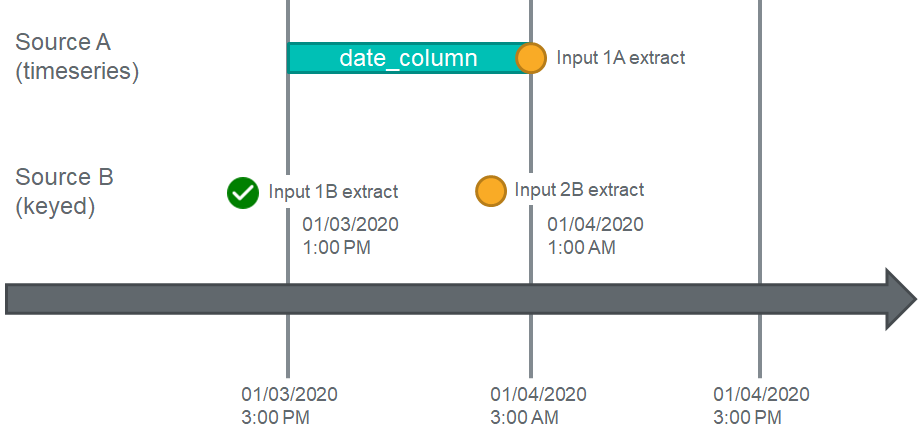Click the orange circle beside Input 2B extract
Image resolution: width=918 pixels, height=440 pixels.
coord(491,191)
